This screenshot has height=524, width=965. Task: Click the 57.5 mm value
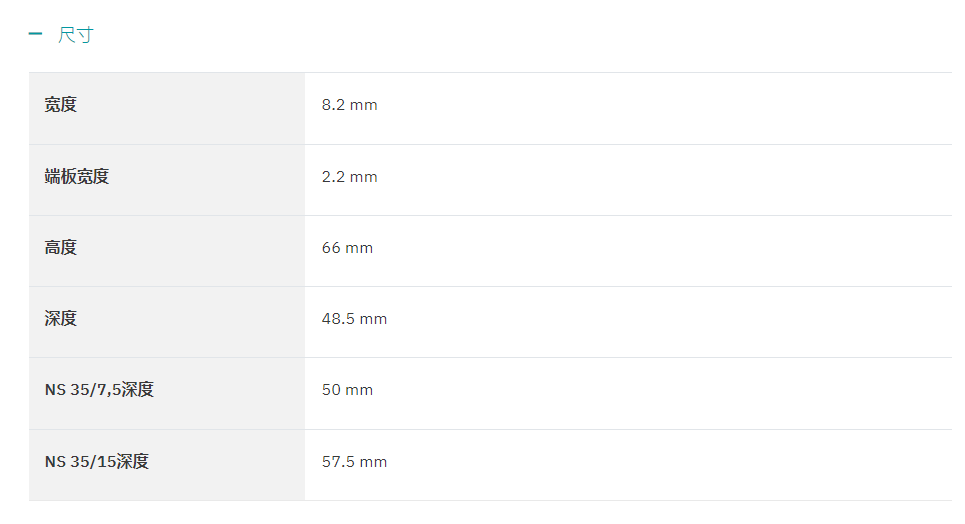coord(354,462)
